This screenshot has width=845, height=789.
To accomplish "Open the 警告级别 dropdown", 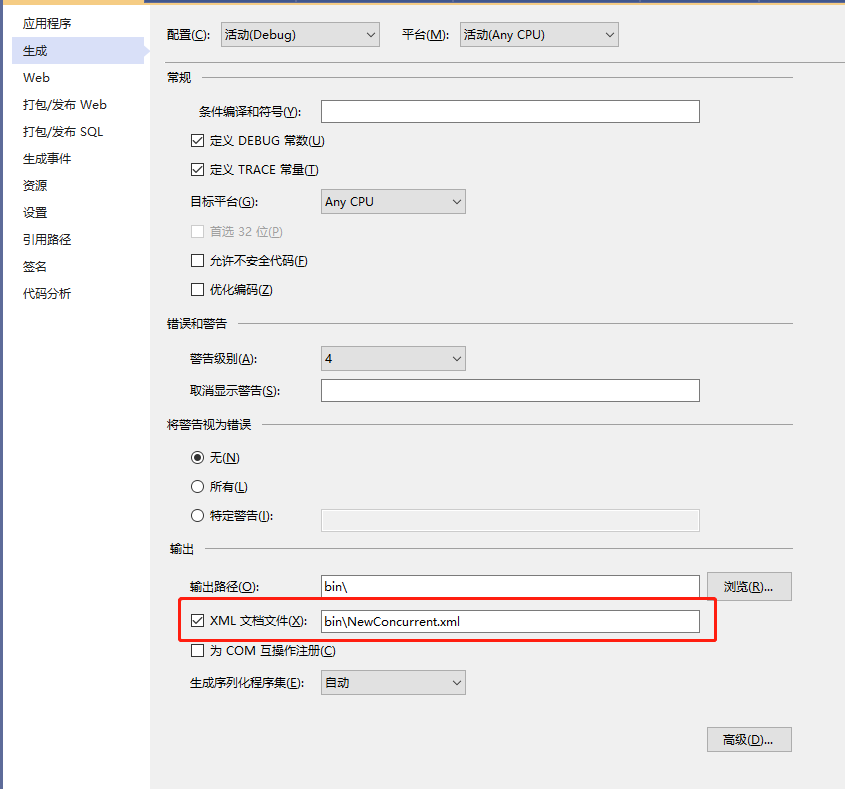I will [x=393, y=358].
